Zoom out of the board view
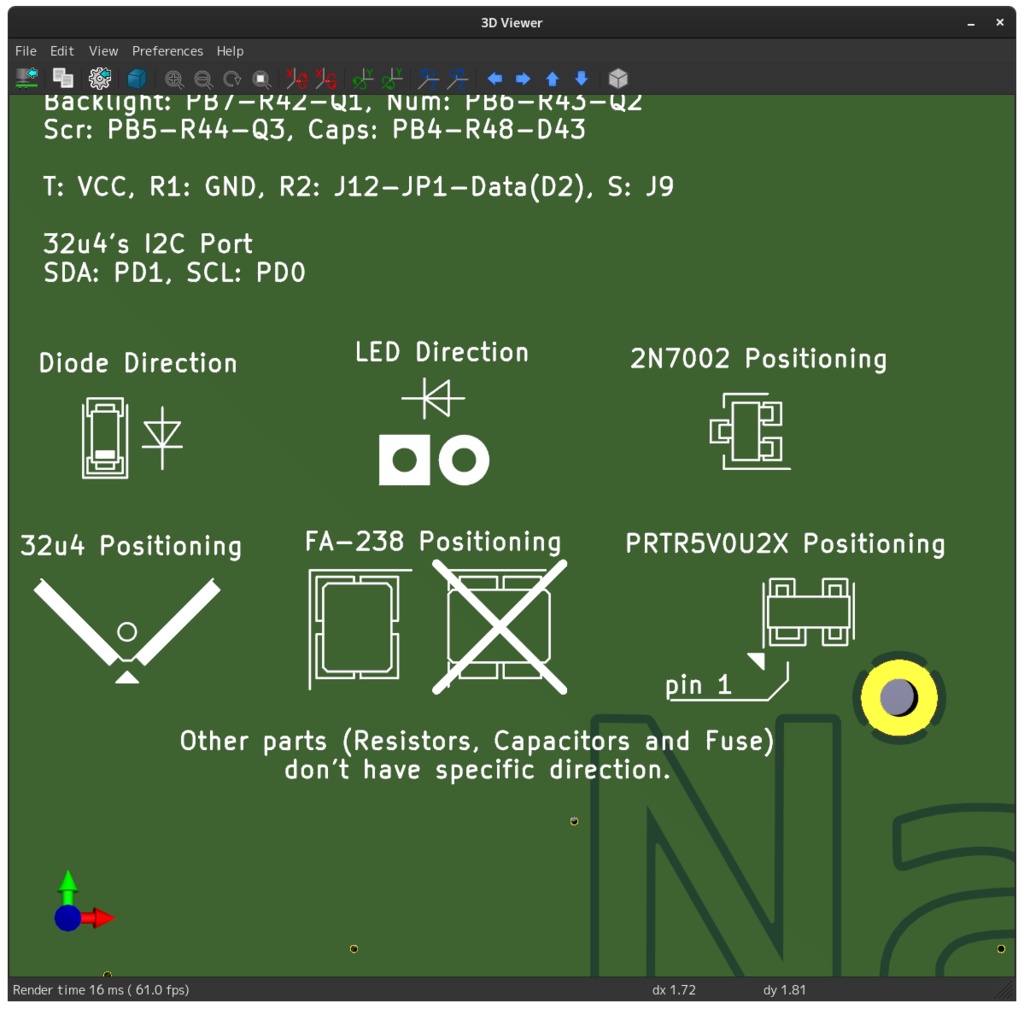 click(203, 78)
